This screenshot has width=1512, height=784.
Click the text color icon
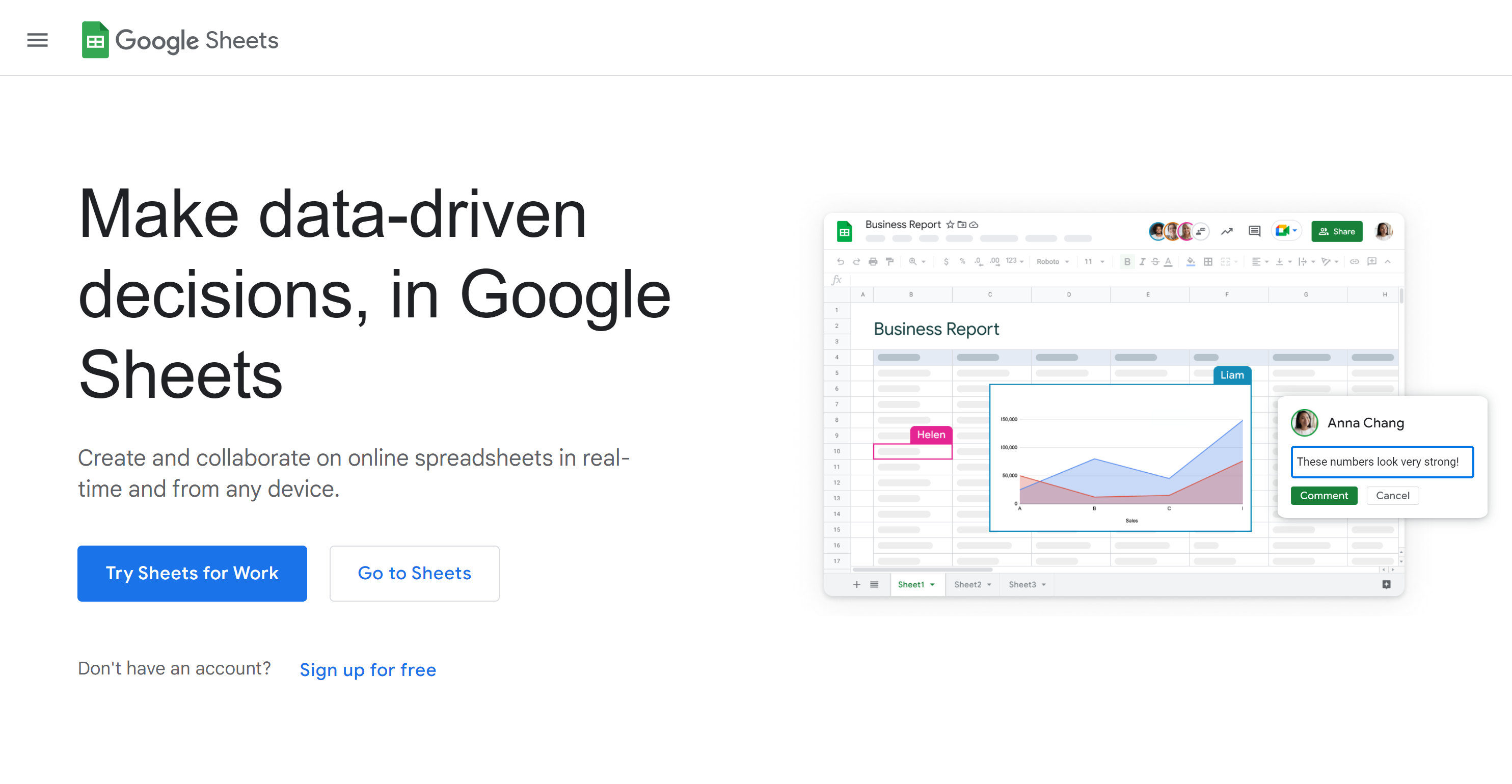pos(1168,262)
